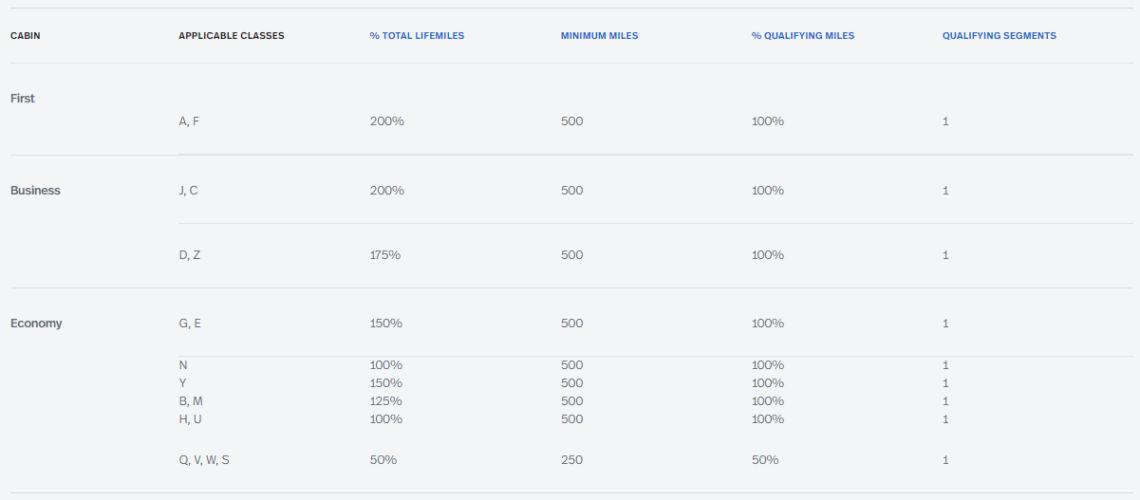
Task: Click the % Qualifying Miles header link
Action: 802,36
